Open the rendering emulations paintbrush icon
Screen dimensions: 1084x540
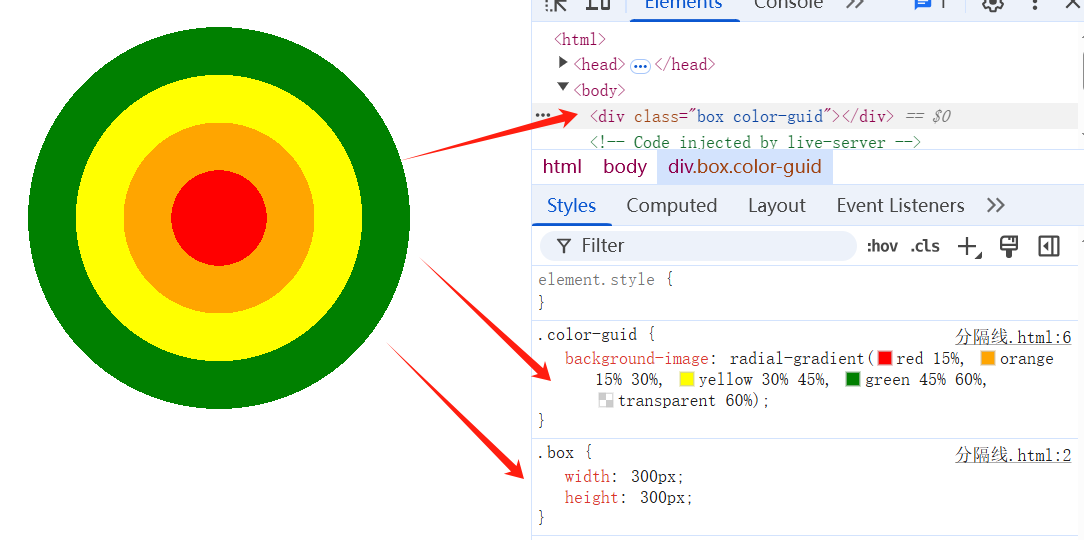1009,246
